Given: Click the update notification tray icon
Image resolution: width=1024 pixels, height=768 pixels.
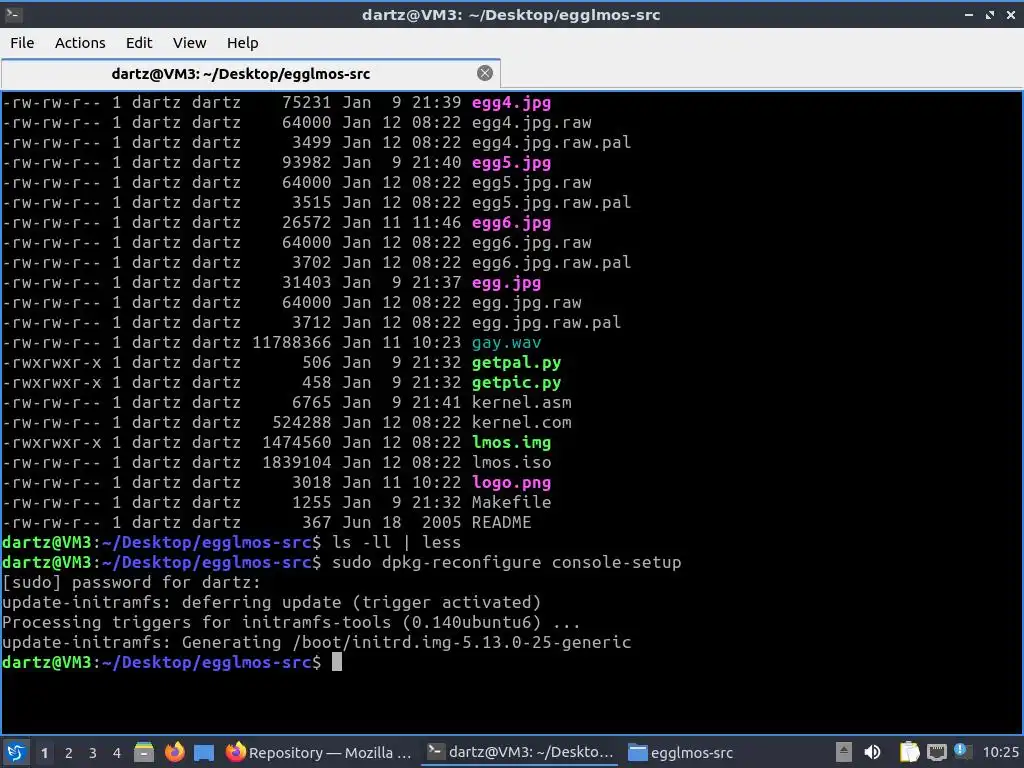Looking at the screenshot, I should click(x=961, y=751).
